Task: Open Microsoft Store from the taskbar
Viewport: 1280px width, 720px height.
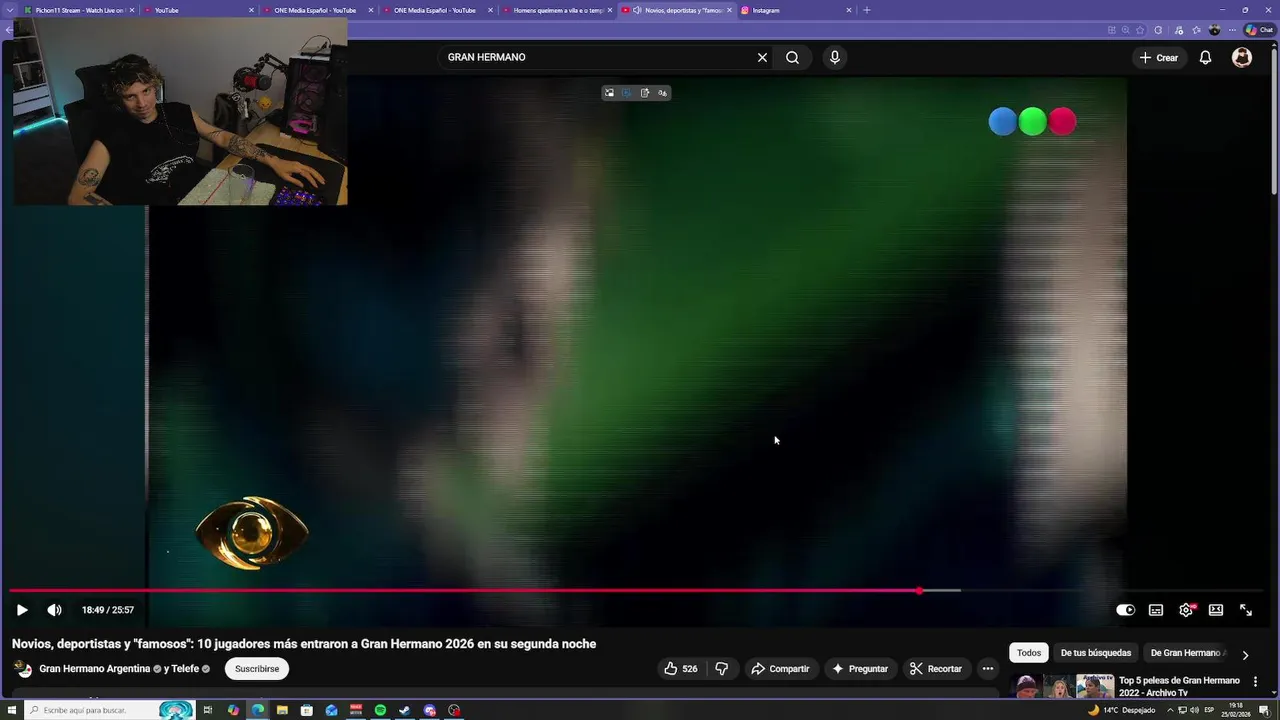Action: [307, 710]
